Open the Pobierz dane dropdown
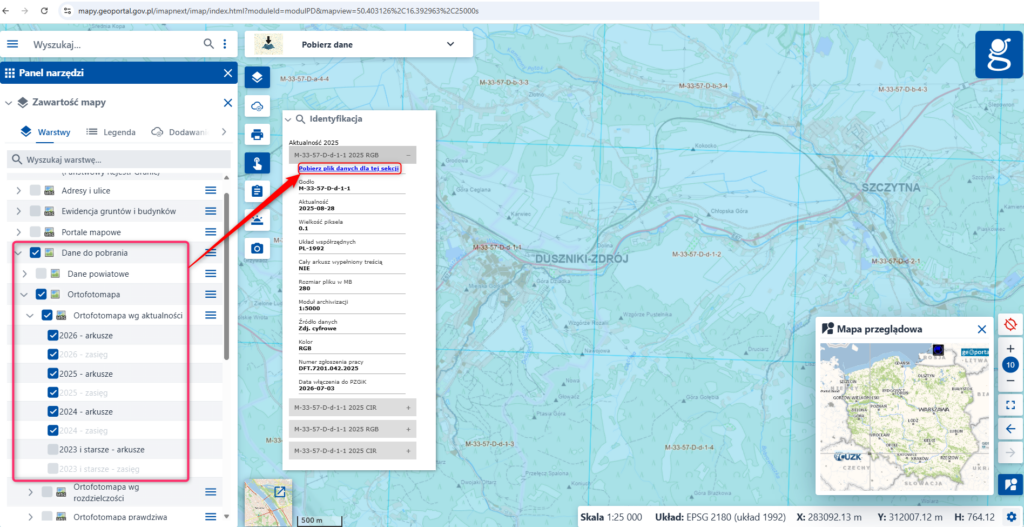 click(x=359, y=44)
